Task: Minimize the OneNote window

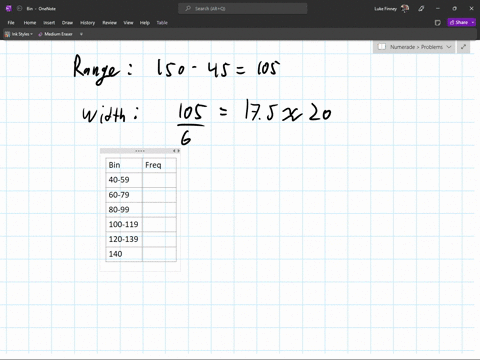Action: [x=438, y=9]
